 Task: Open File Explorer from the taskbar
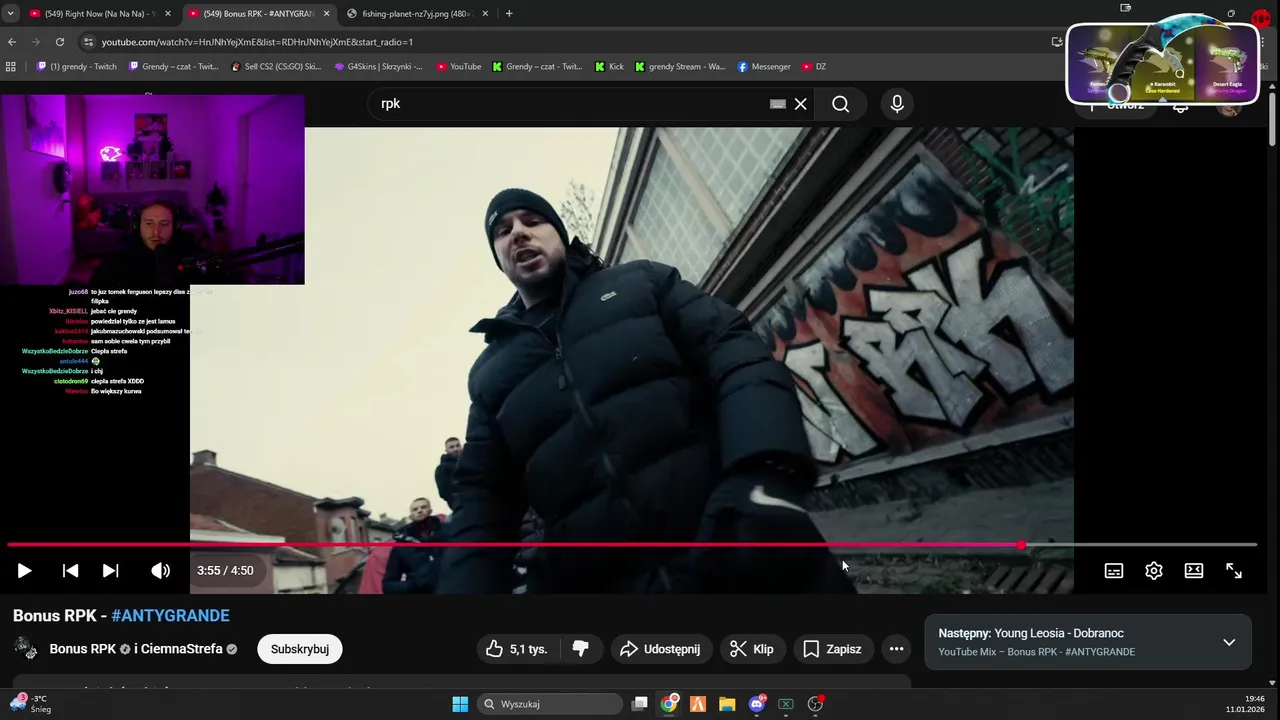(727, 704)
